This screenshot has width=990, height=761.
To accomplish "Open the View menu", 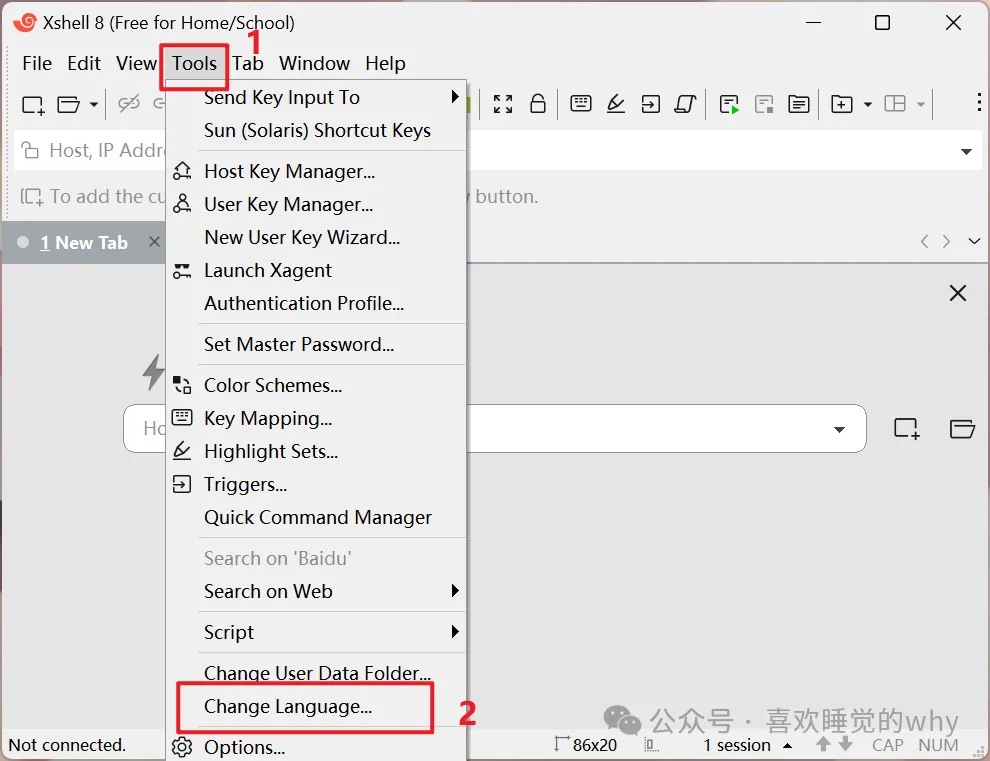I will [136, 63].
